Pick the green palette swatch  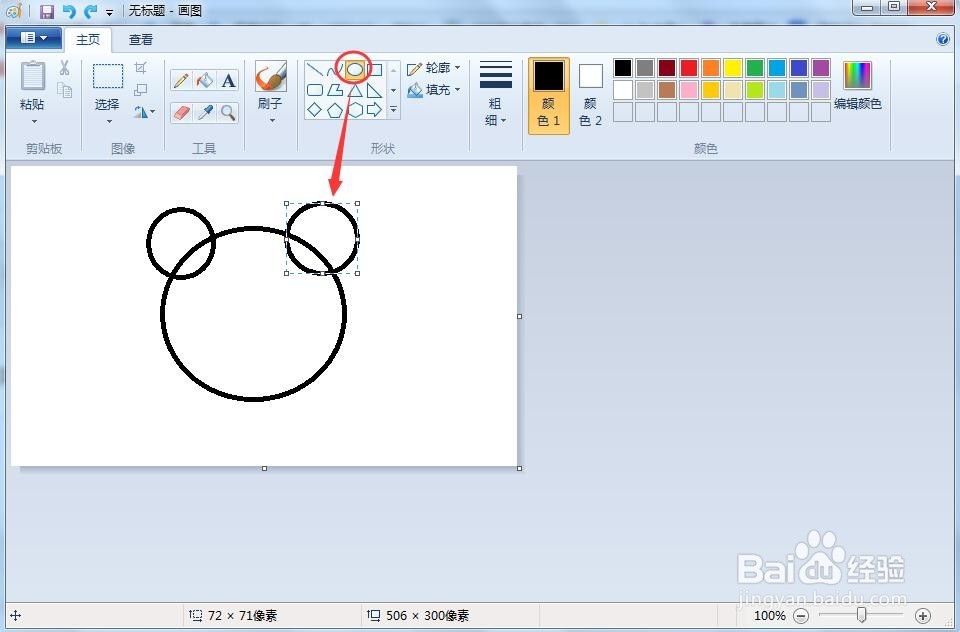pyautogui.click(x=755, y=68)
